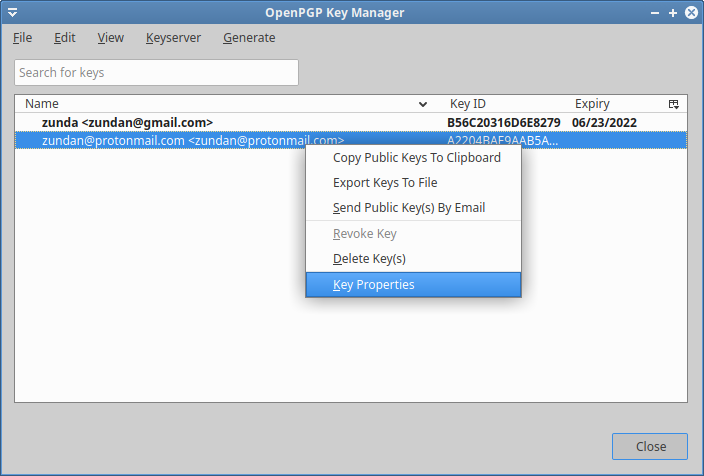Screen dimensions: 704x476
Task: Choose Send Public Key(s) By Email
Action: [414, 208]
